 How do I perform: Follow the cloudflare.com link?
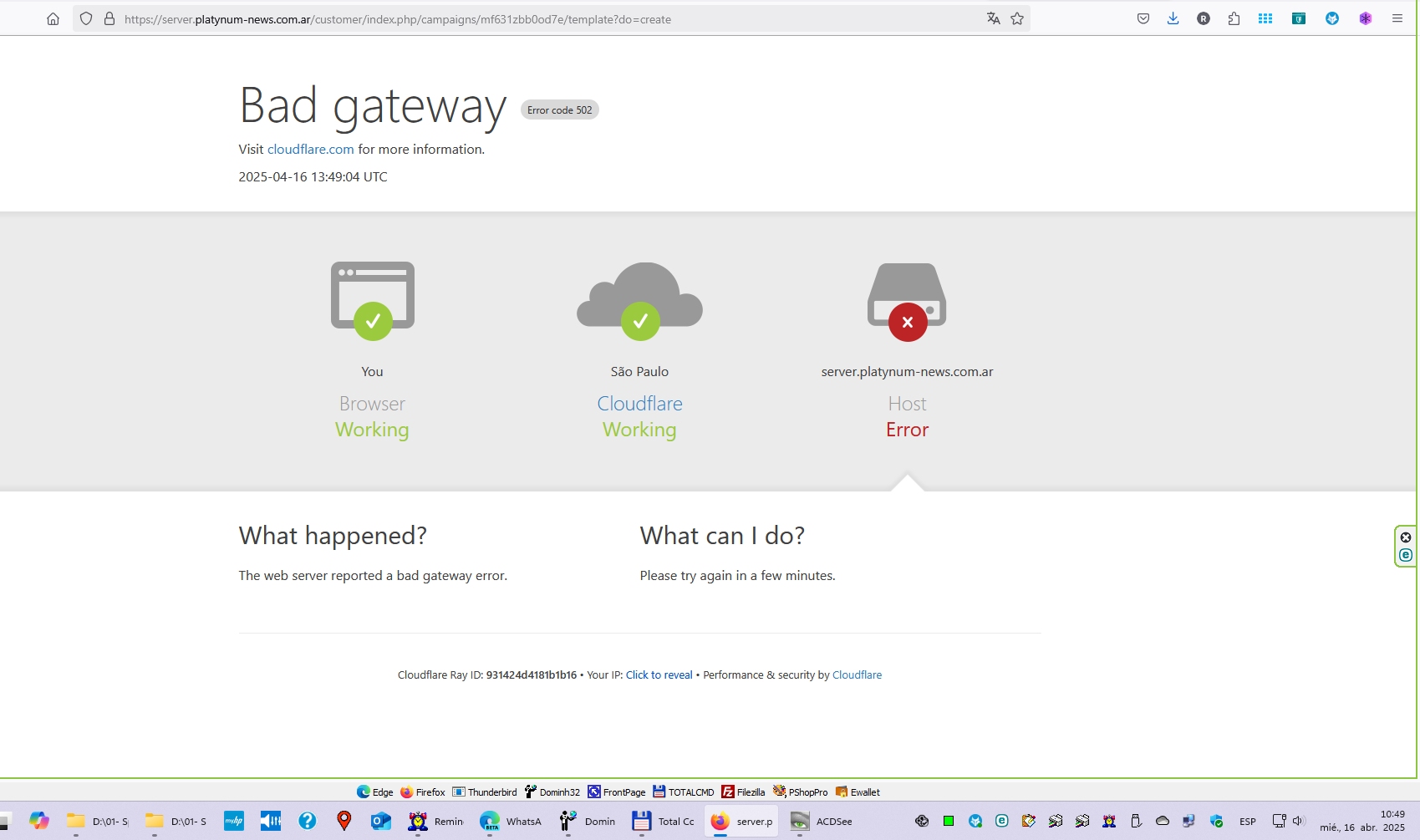tap(311, 149)
